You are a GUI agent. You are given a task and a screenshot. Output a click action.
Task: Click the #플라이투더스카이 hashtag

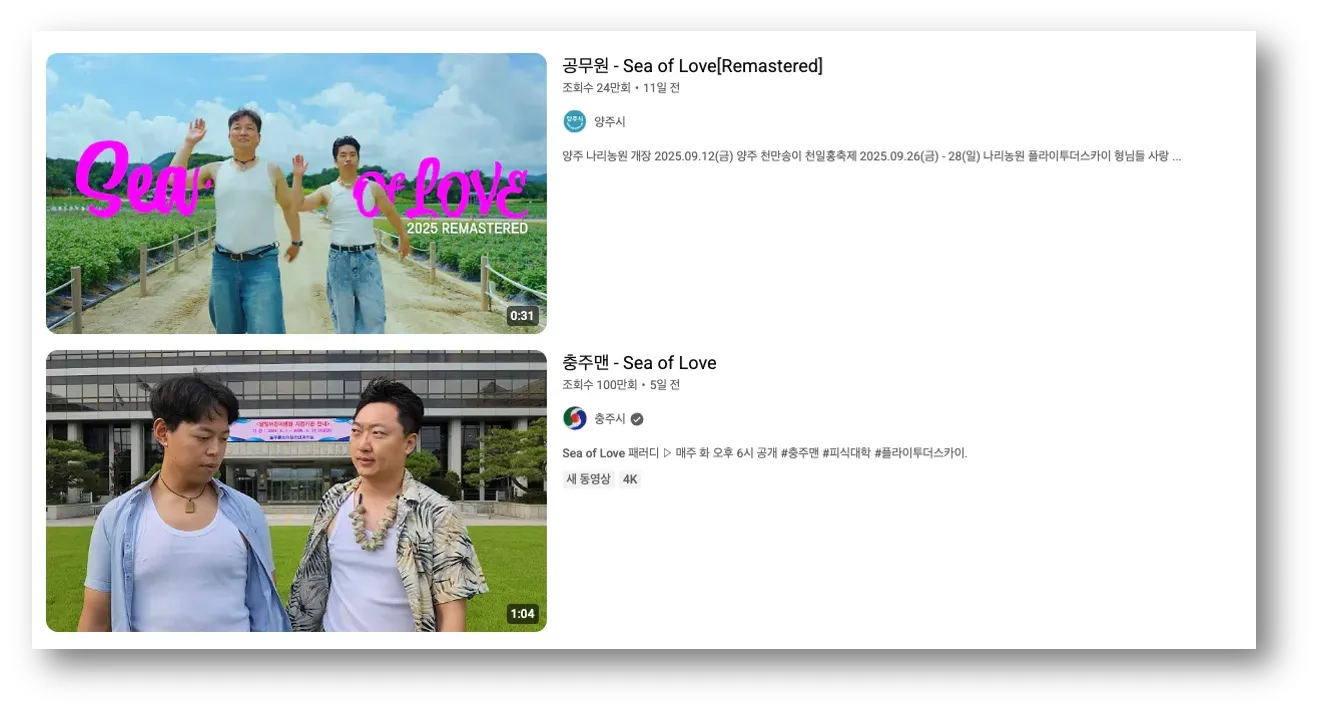tap(918, 452)
